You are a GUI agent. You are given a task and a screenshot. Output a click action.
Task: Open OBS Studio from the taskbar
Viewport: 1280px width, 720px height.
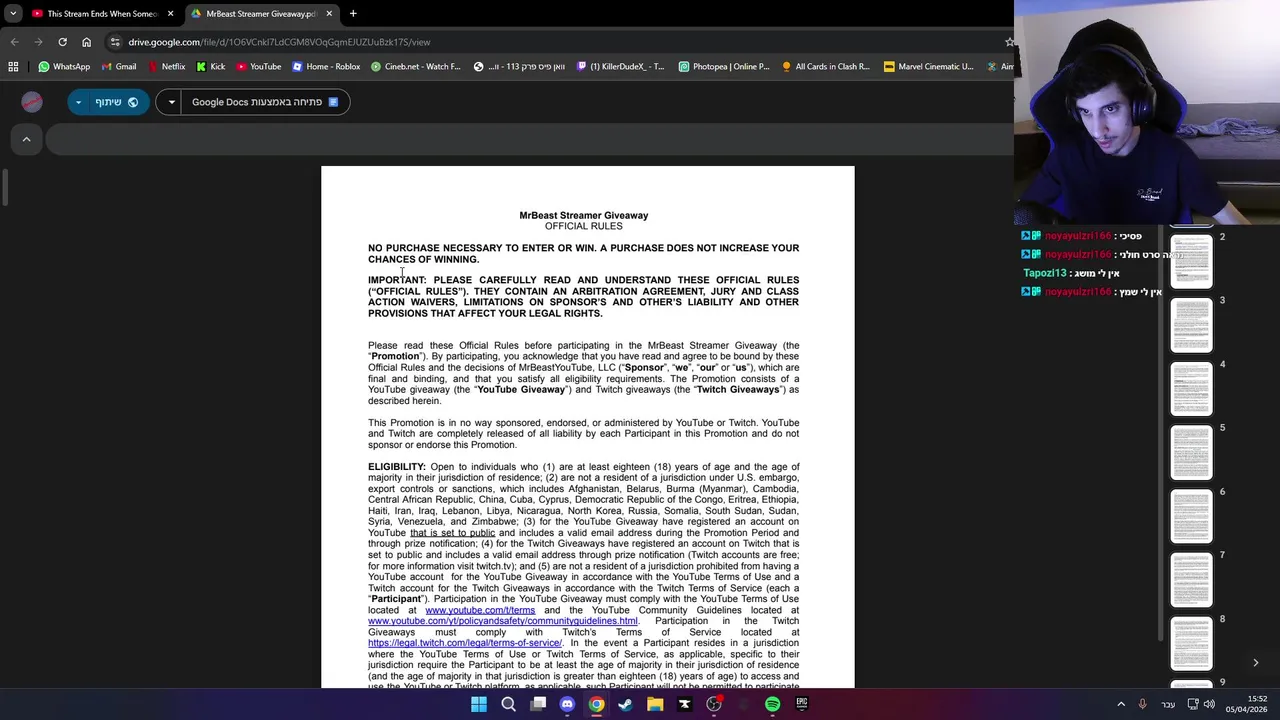[714, 704]
